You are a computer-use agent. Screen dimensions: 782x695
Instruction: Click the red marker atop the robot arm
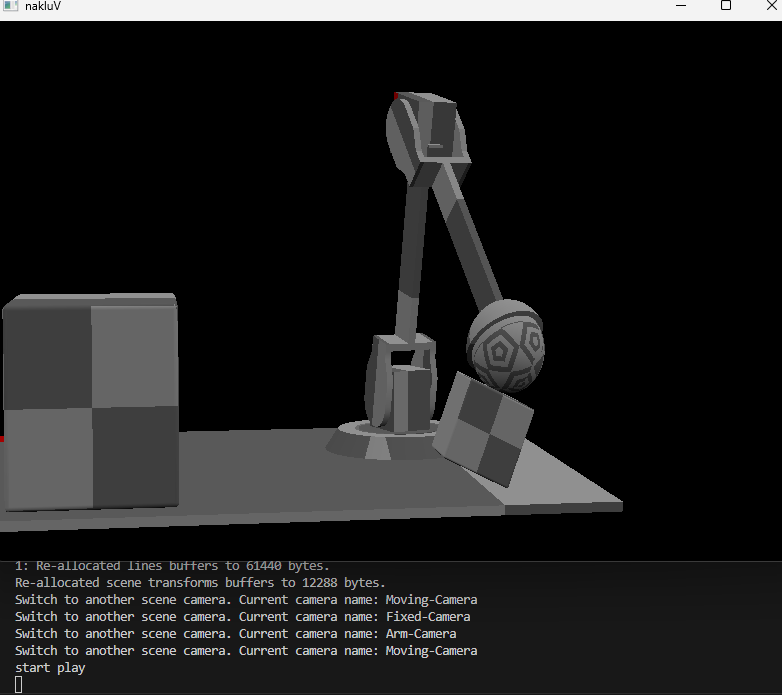[395, 96]
